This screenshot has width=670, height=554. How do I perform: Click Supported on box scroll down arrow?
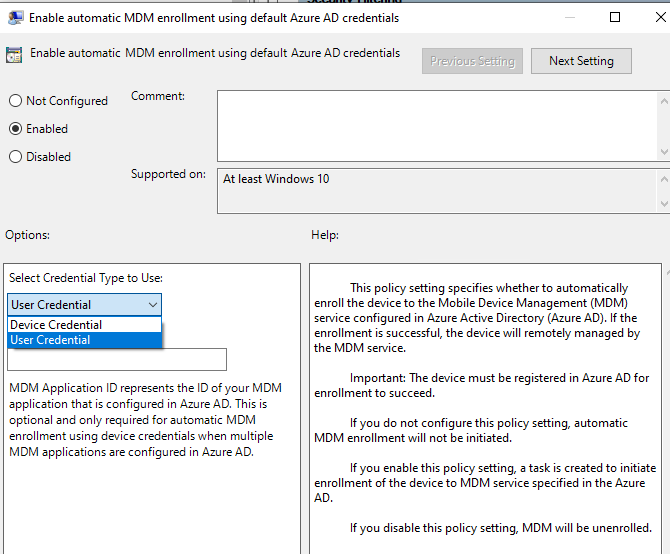(x=664, y=204)
